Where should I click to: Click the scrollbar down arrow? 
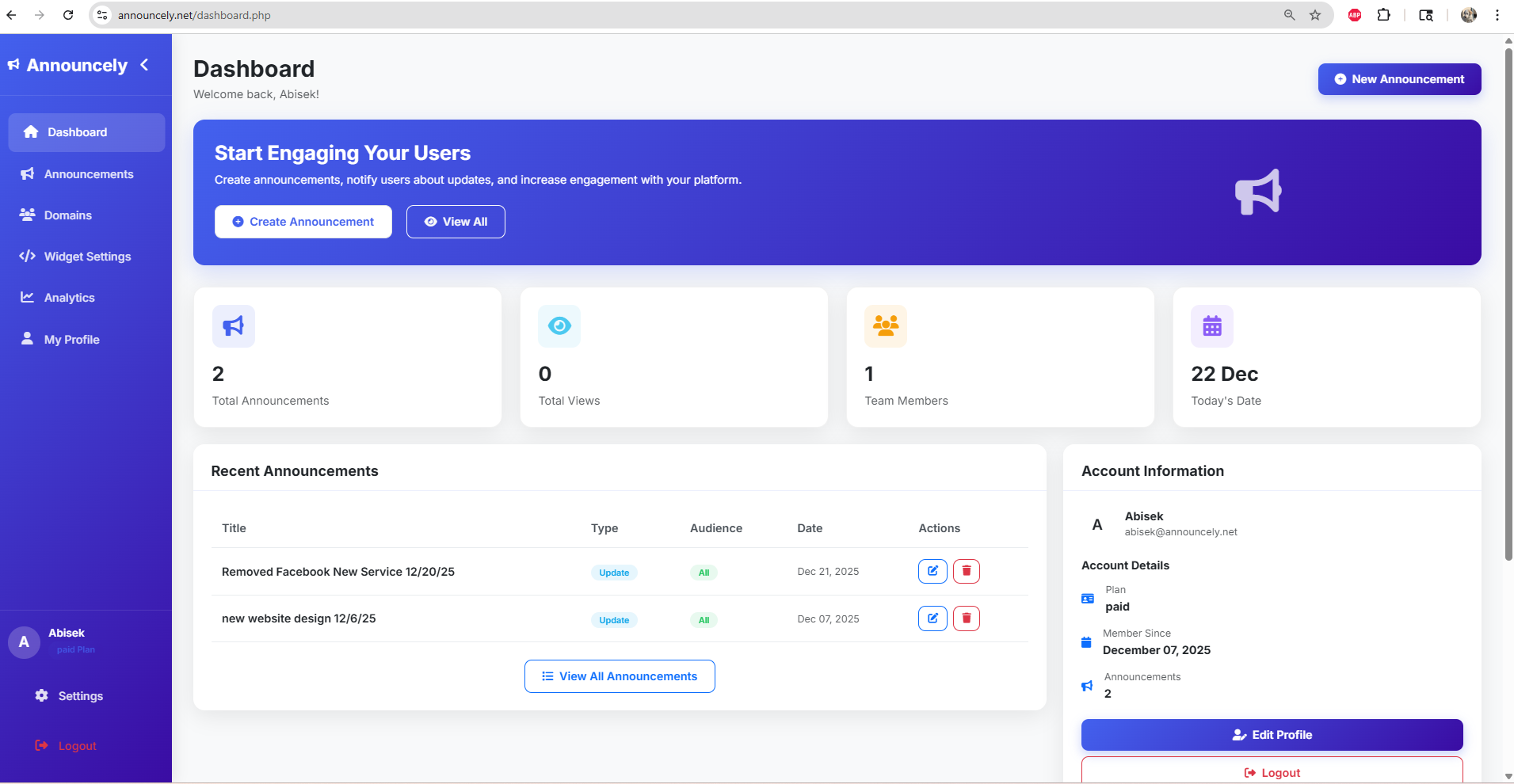point(1508,776)
